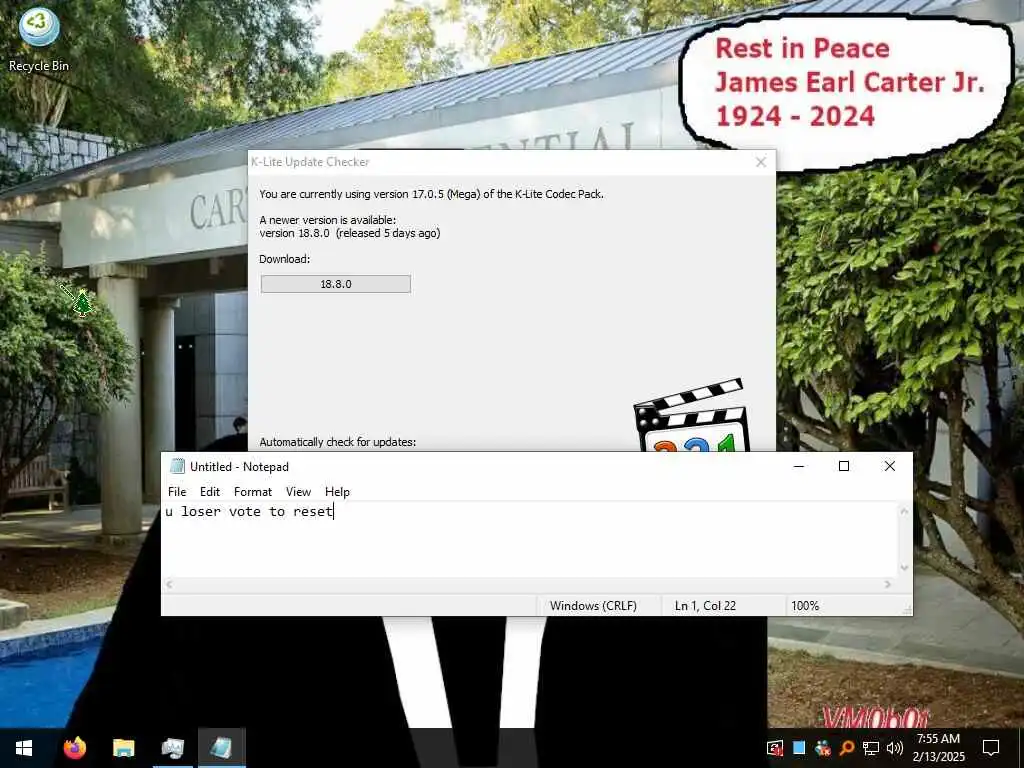This screenshot has width=1024, height=768.
Task: Click the red tray icon nearest the taskbar buttons
Action: [x=775, y=748]
